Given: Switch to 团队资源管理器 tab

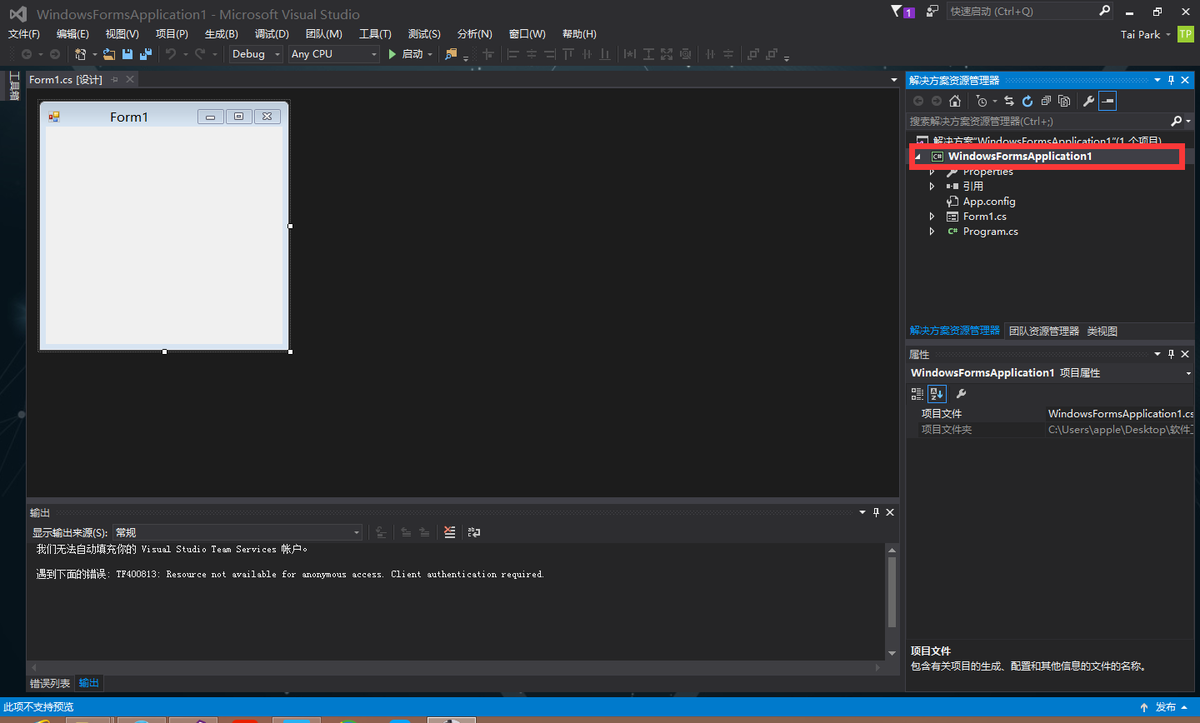Looking at the screenshot, I should click(1044, 331).
